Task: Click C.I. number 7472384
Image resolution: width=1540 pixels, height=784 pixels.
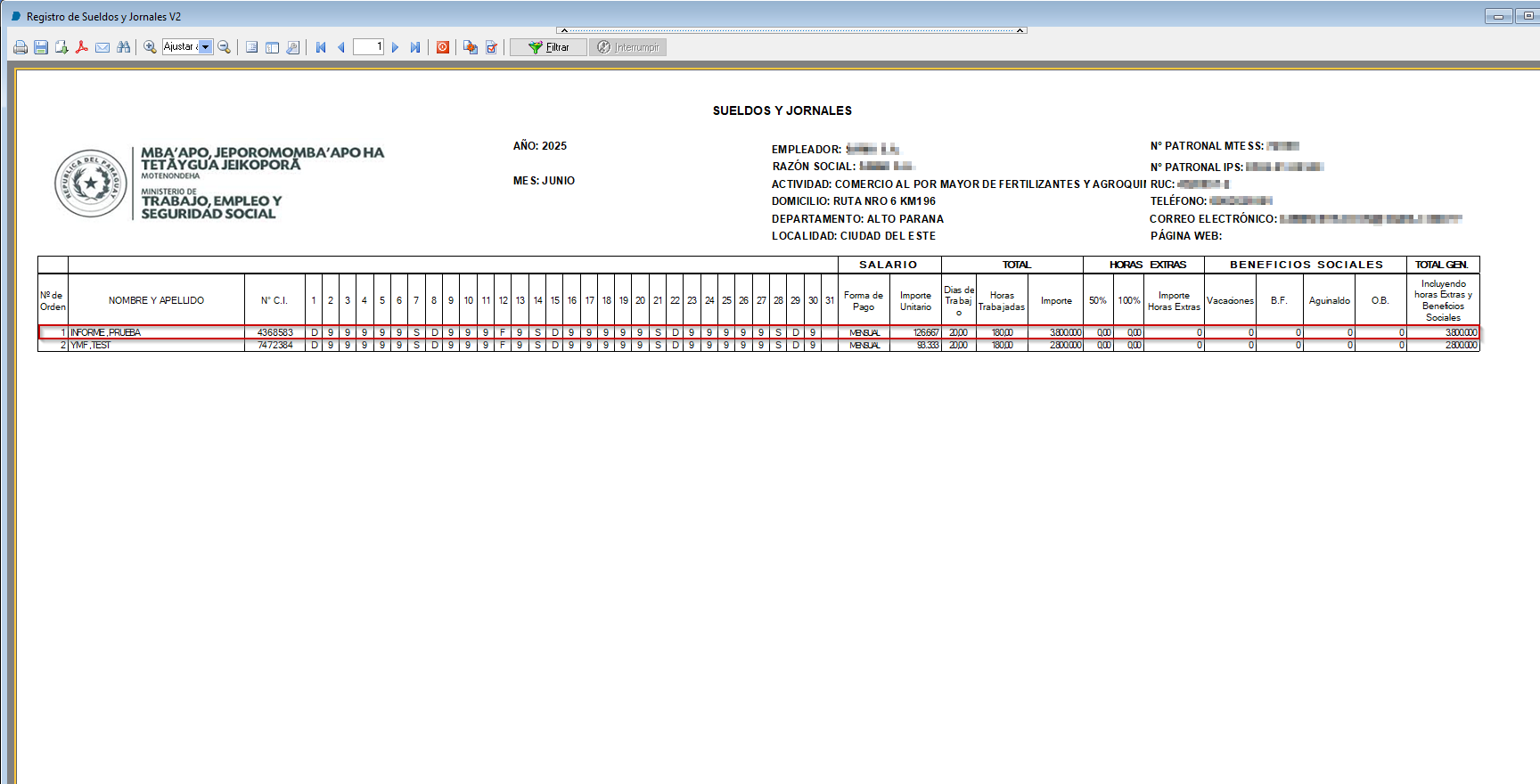Action: click(x=274, y=345)
